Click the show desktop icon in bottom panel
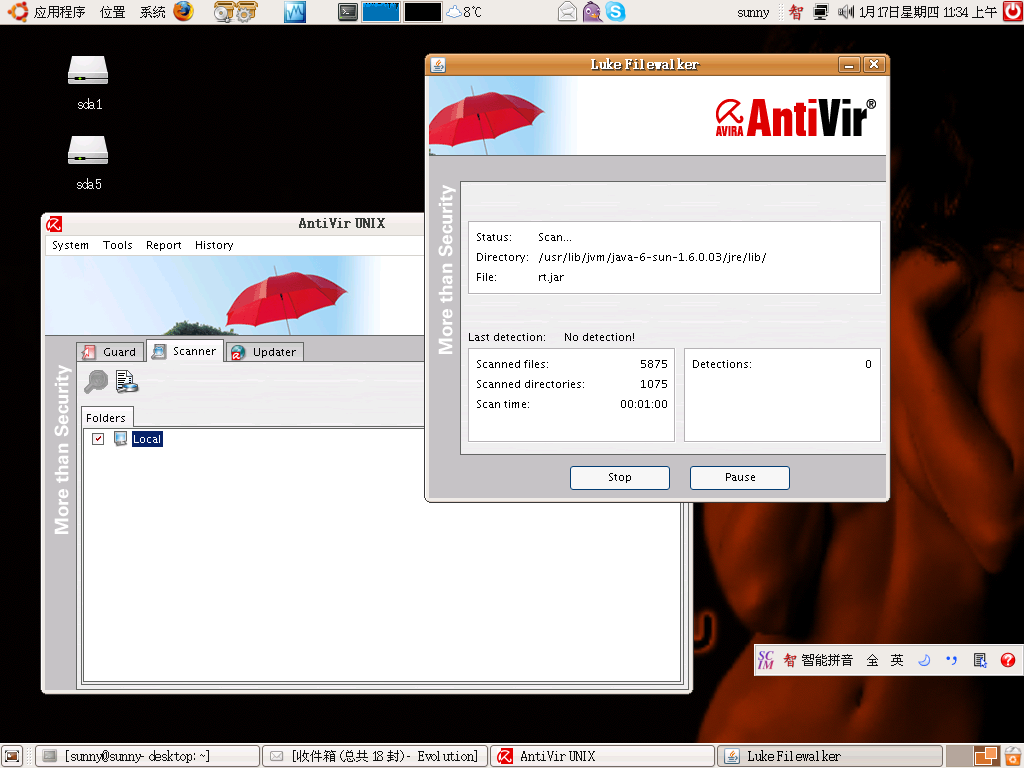Image resolution: width=1024 pixels, height=768 pixels. click(x=12, y=756)
